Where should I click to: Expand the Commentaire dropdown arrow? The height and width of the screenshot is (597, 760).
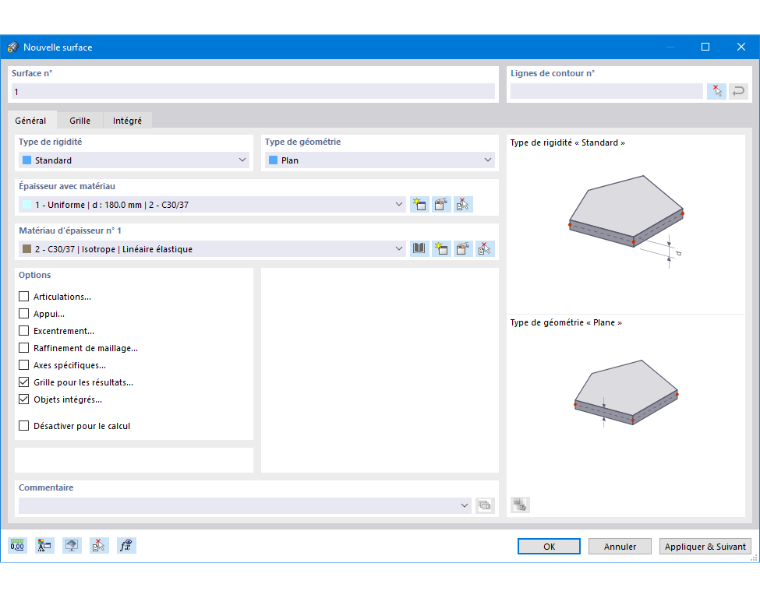[x=464, y=505]
